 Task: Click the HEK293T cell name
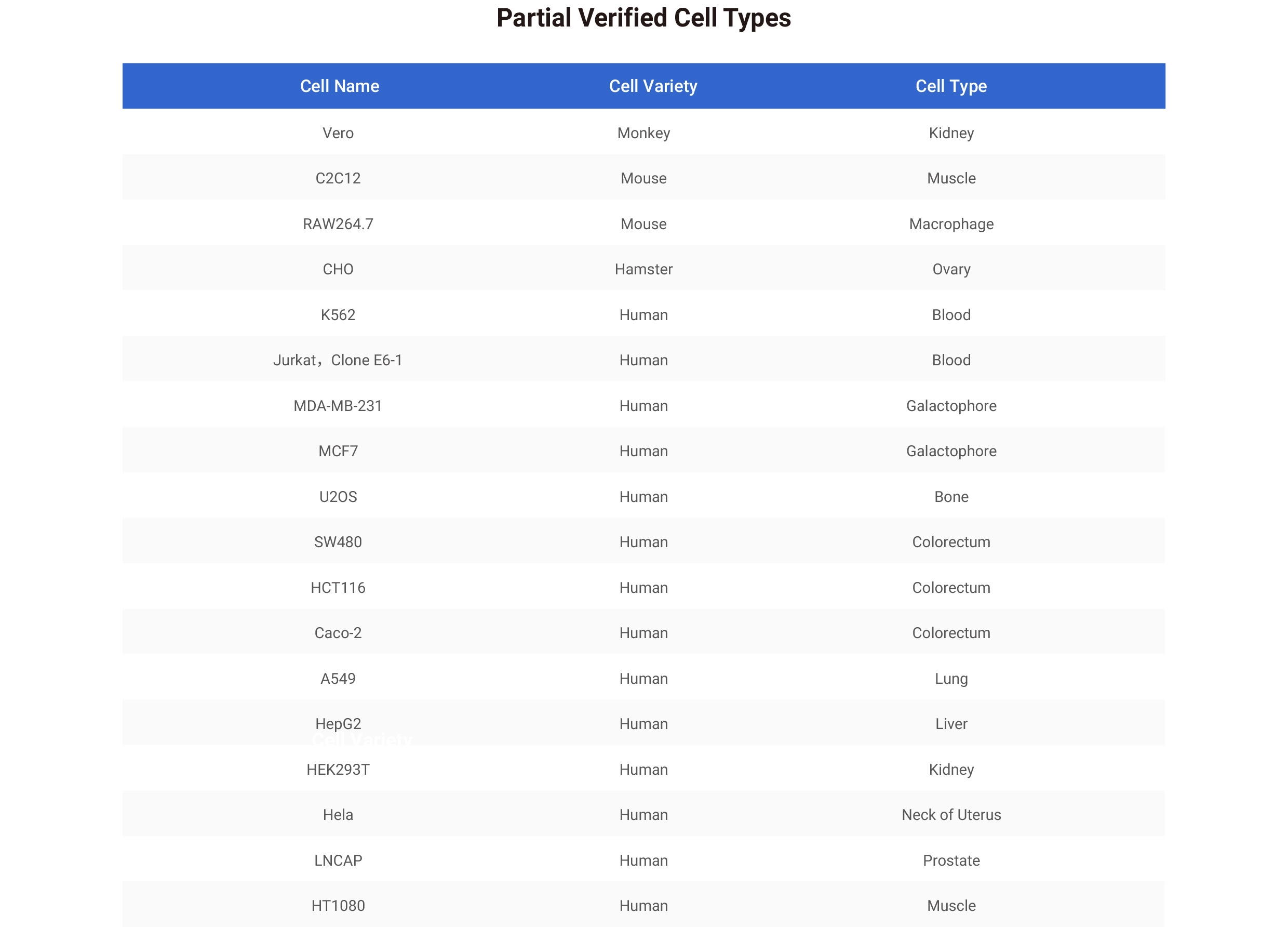click(338, 769)
